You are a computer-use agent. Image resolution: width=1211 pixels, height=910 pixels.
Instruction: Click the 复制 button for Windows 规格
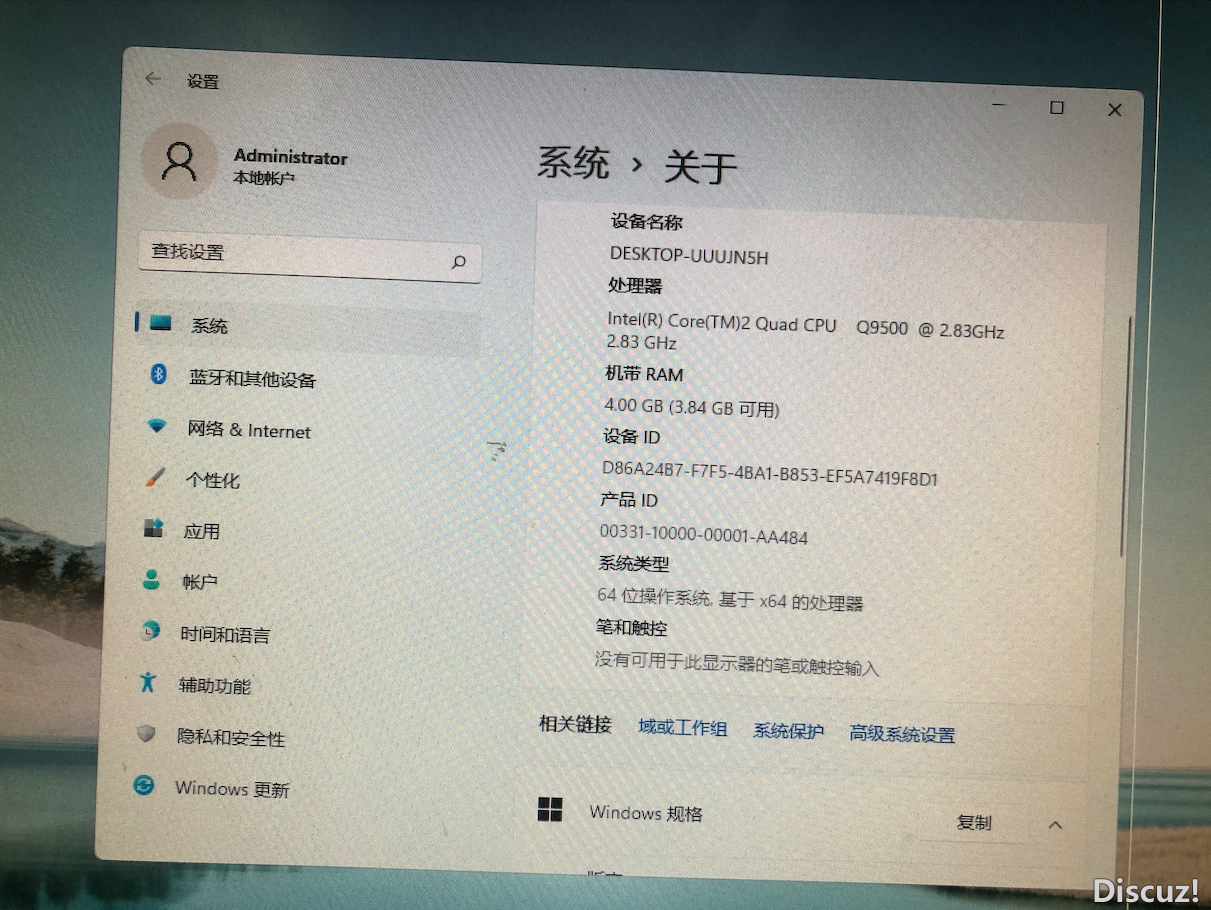click(974, 822)
